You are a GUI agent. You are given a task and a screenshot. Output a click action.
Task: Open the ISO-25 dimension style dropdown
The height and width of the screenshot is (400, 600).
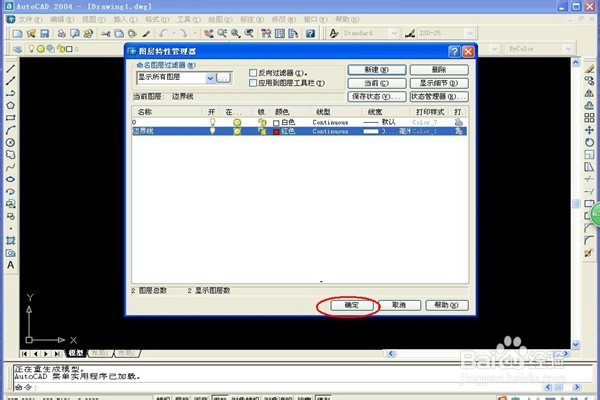[x=470, y=34]
